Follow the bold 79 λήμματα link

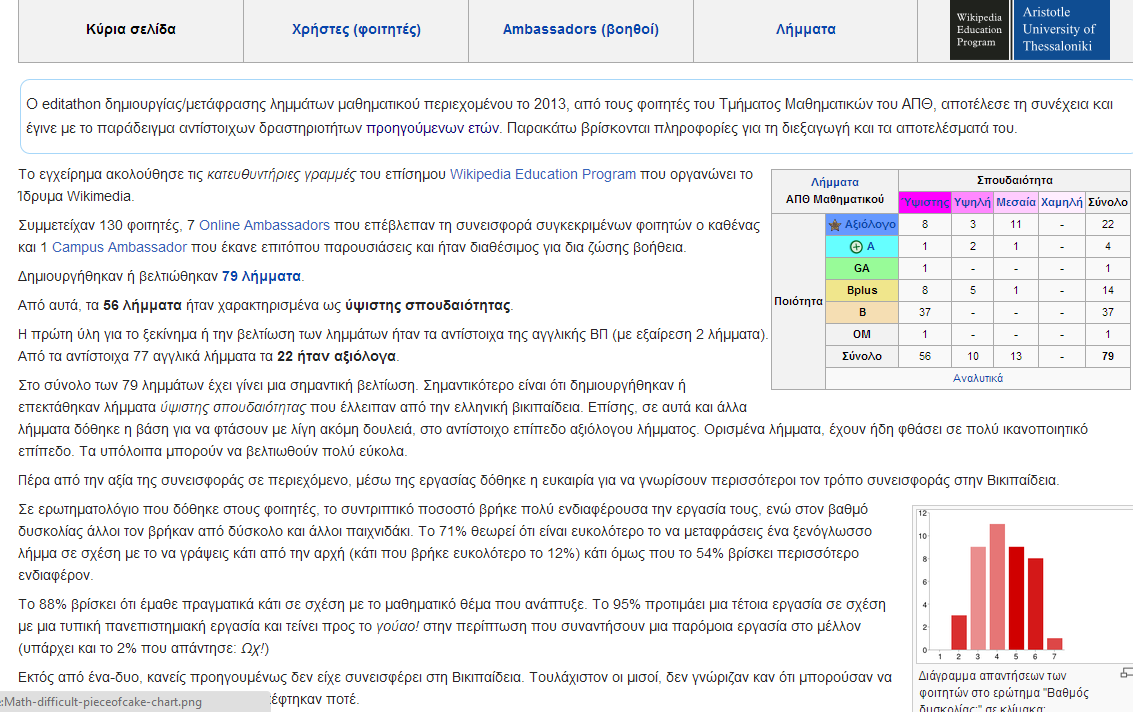[262, 276]
